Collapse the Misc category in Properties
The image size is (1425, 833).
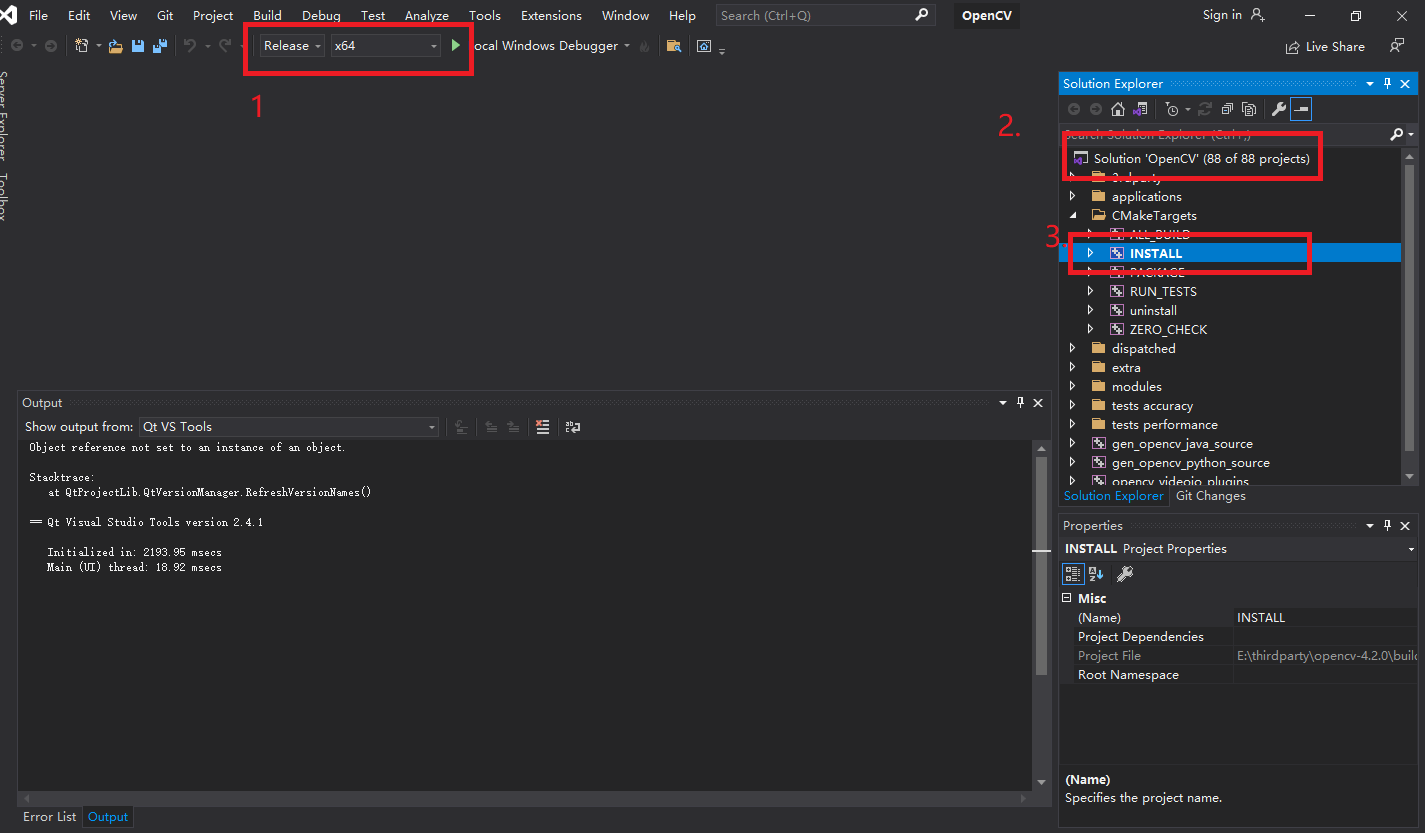tap(1067, 598)
